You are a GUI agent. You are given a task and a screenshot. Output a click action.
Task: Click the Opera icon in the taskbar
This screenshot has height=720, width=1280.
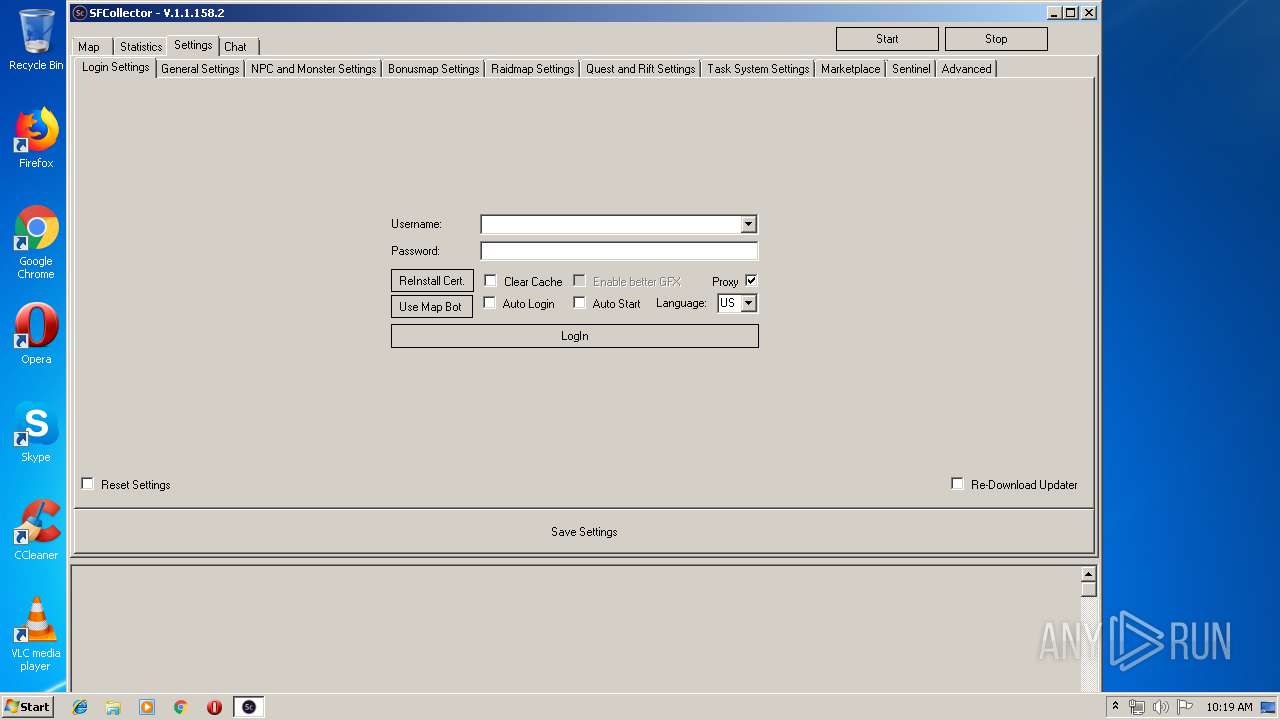pyautogui.click(x=214, y=707)
